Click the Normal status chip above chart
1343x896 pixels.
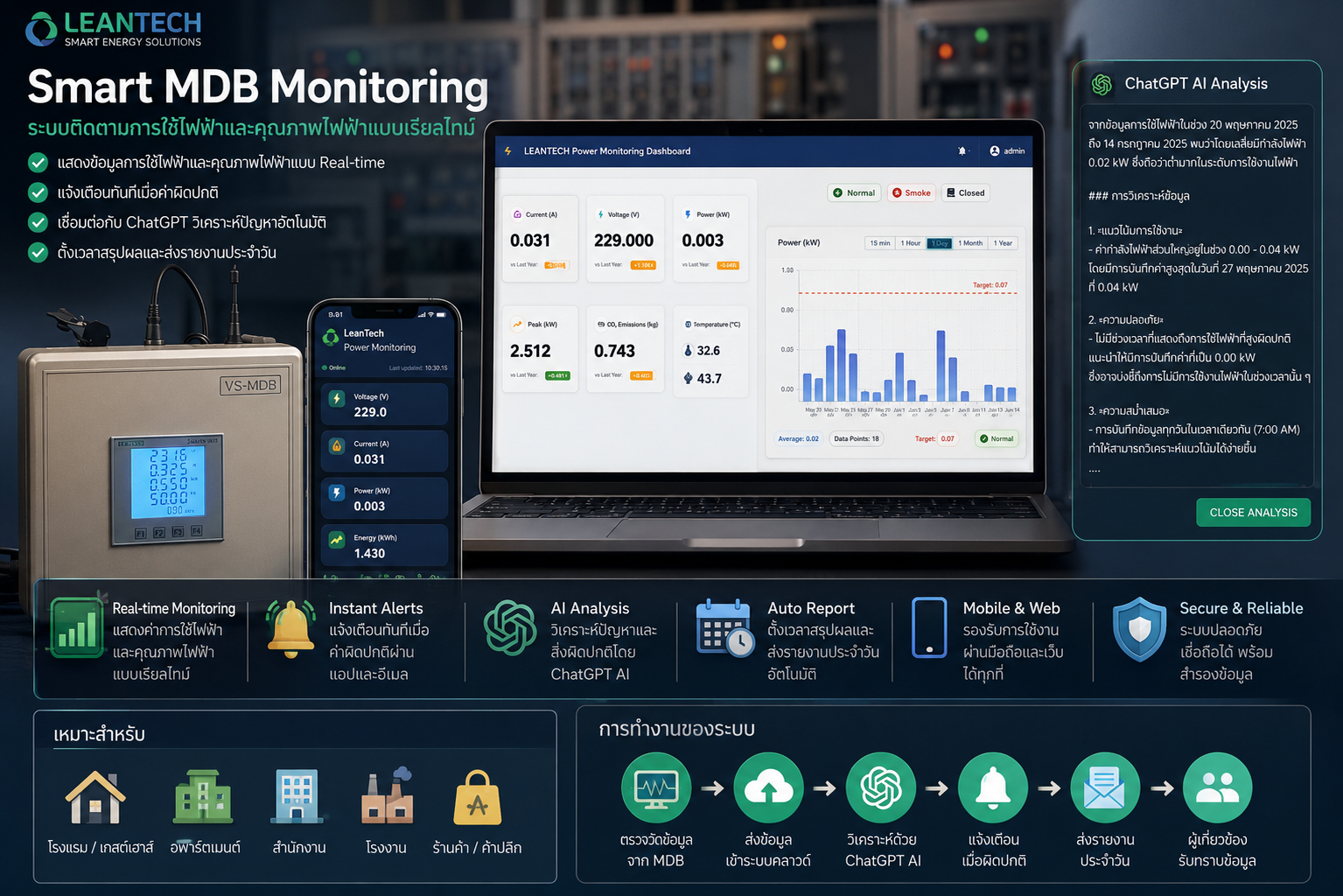pos(854,192)
